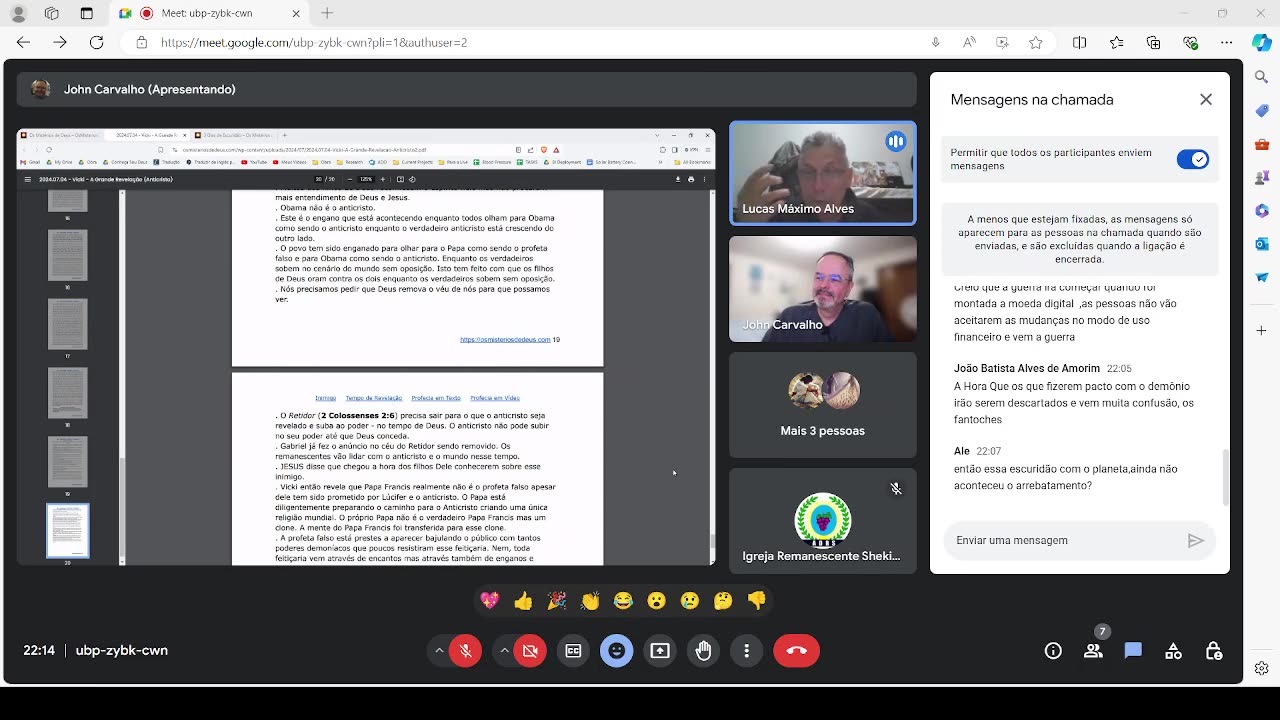Turn on the camera in Meet

point(530,651)
